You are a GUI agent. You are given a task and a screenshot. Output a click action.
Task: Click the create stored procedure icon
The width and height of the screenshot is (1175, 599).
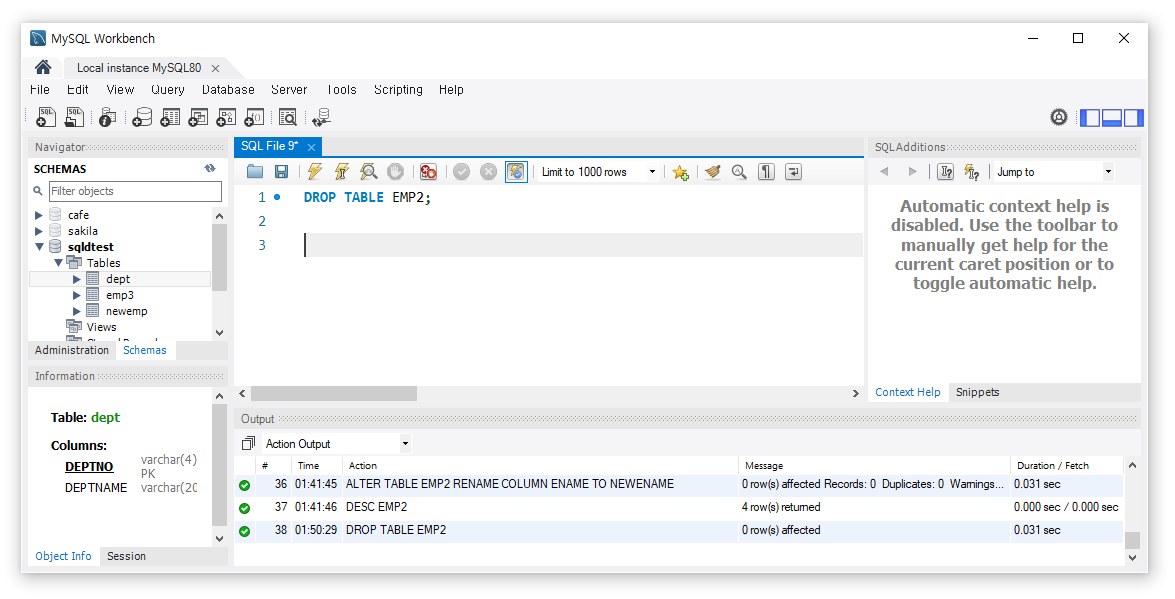226,117
